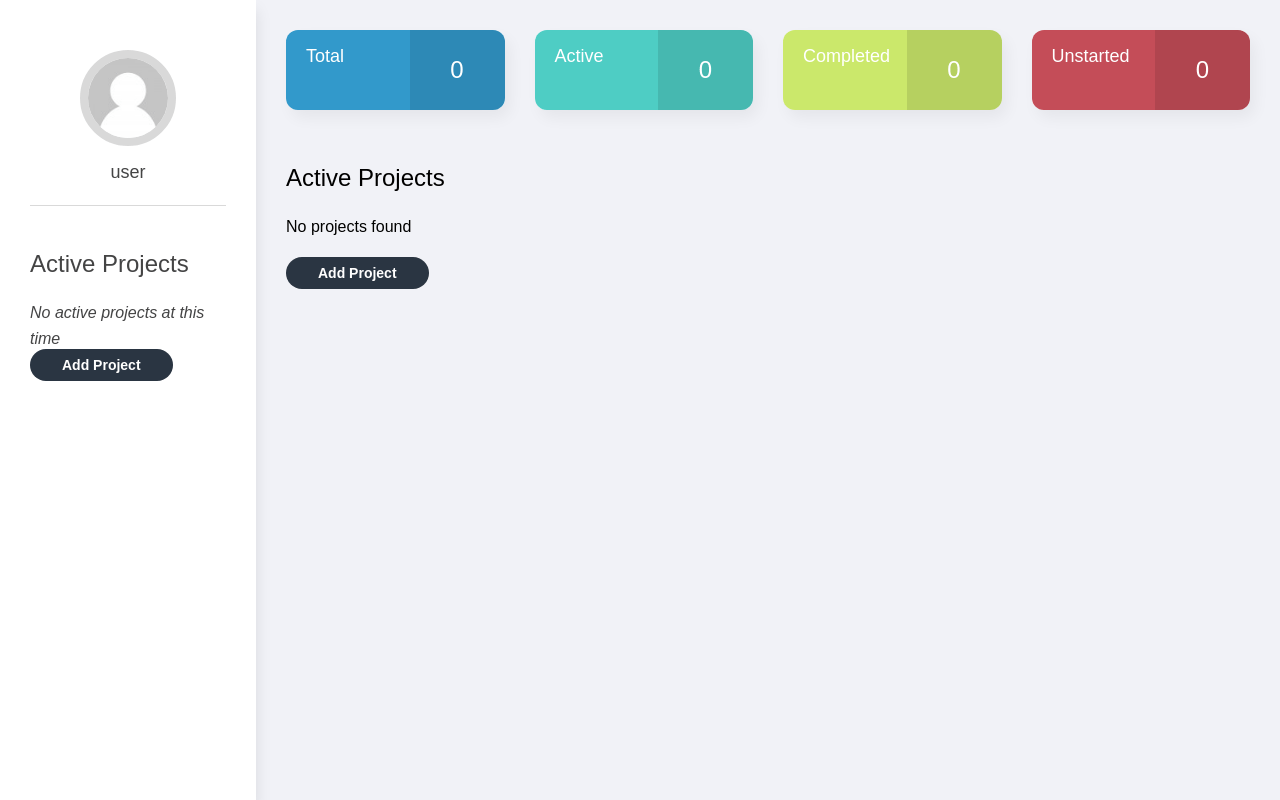Select the blue Total card label
Screen dimensions: 1280x800
click(325, 57)
